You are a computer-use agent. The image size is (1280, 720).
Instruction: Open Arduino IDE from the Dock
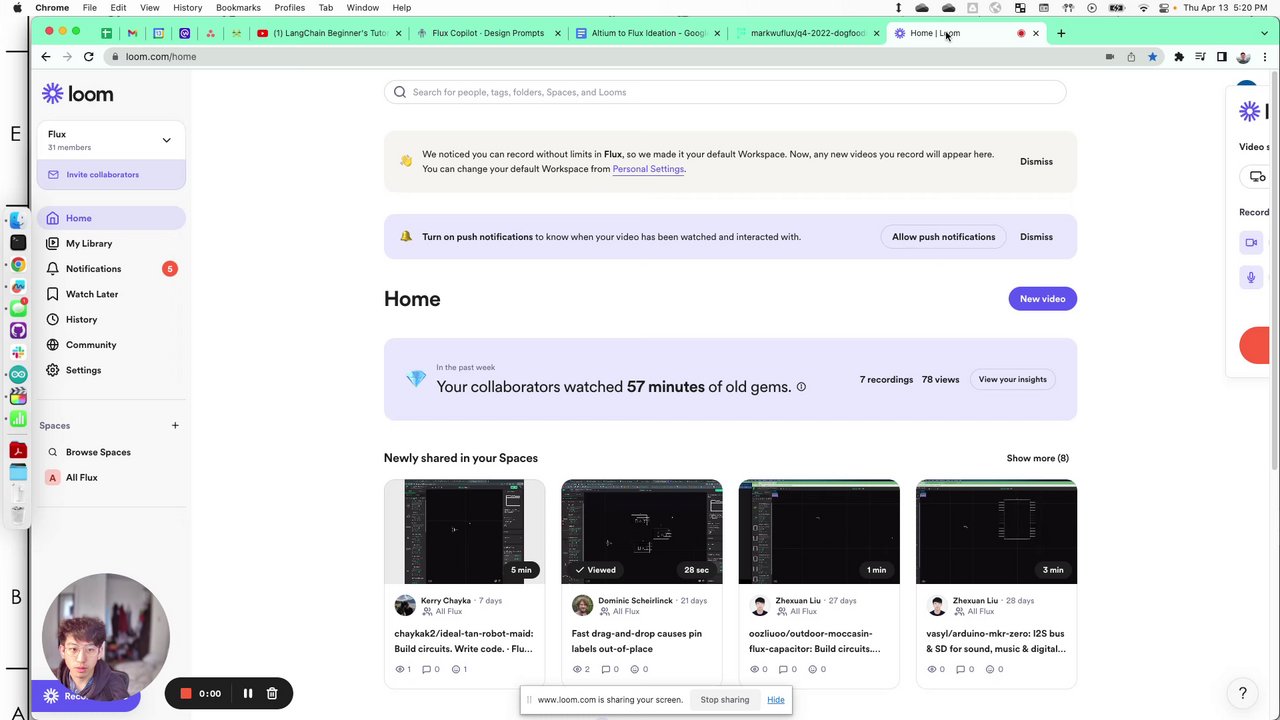coord(18,374)
